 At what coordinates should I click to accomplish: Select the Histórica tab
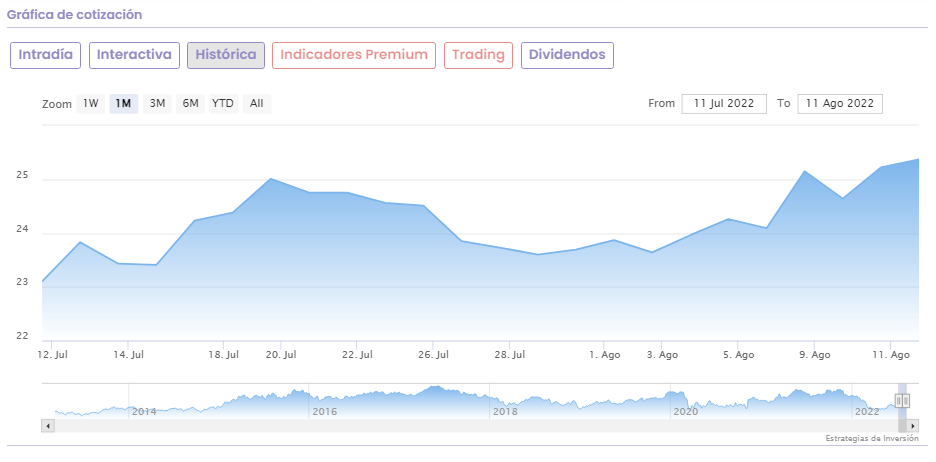pyautogui.click(x=226, y=55)
